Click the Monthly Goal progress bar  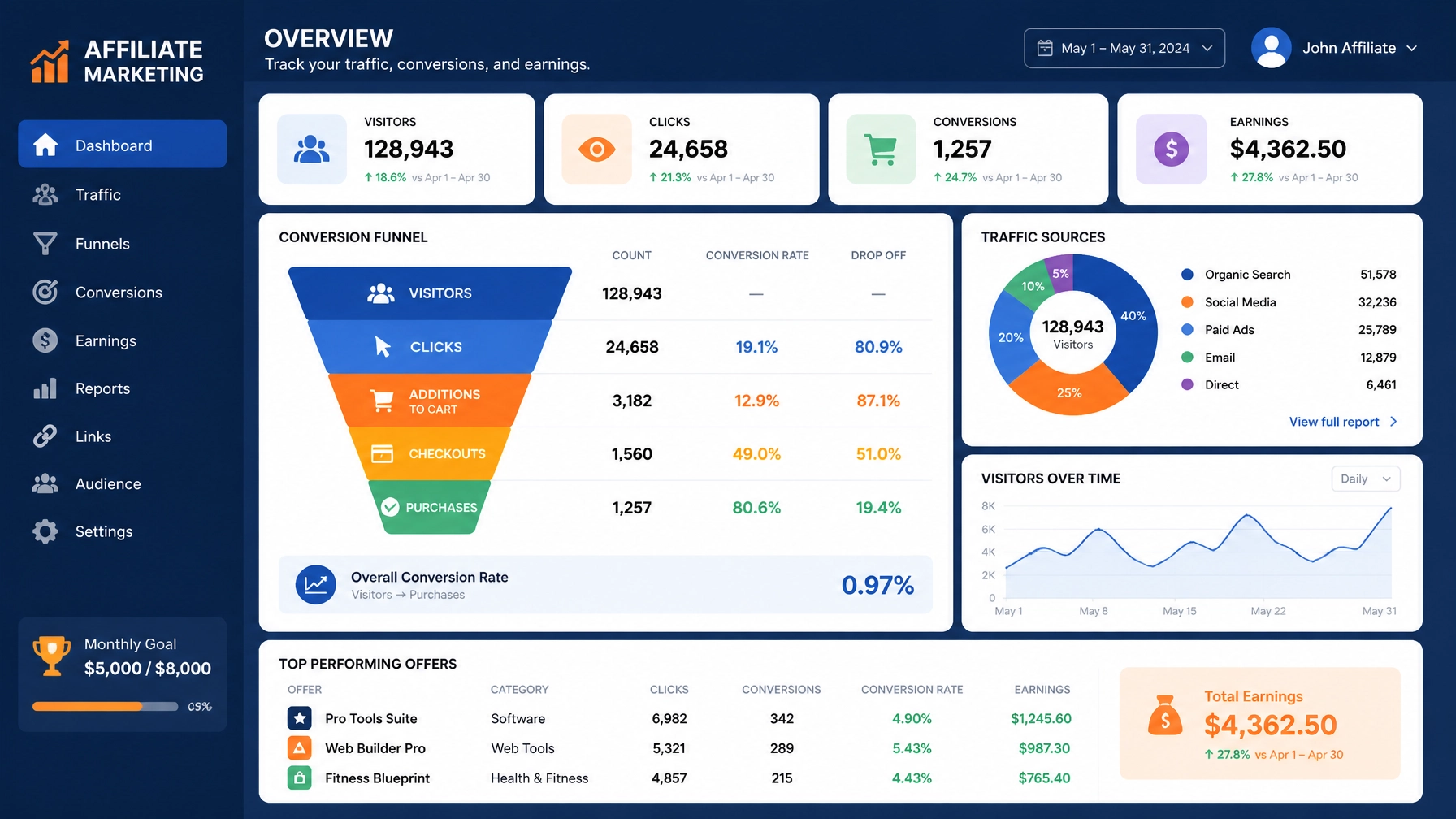105,707
